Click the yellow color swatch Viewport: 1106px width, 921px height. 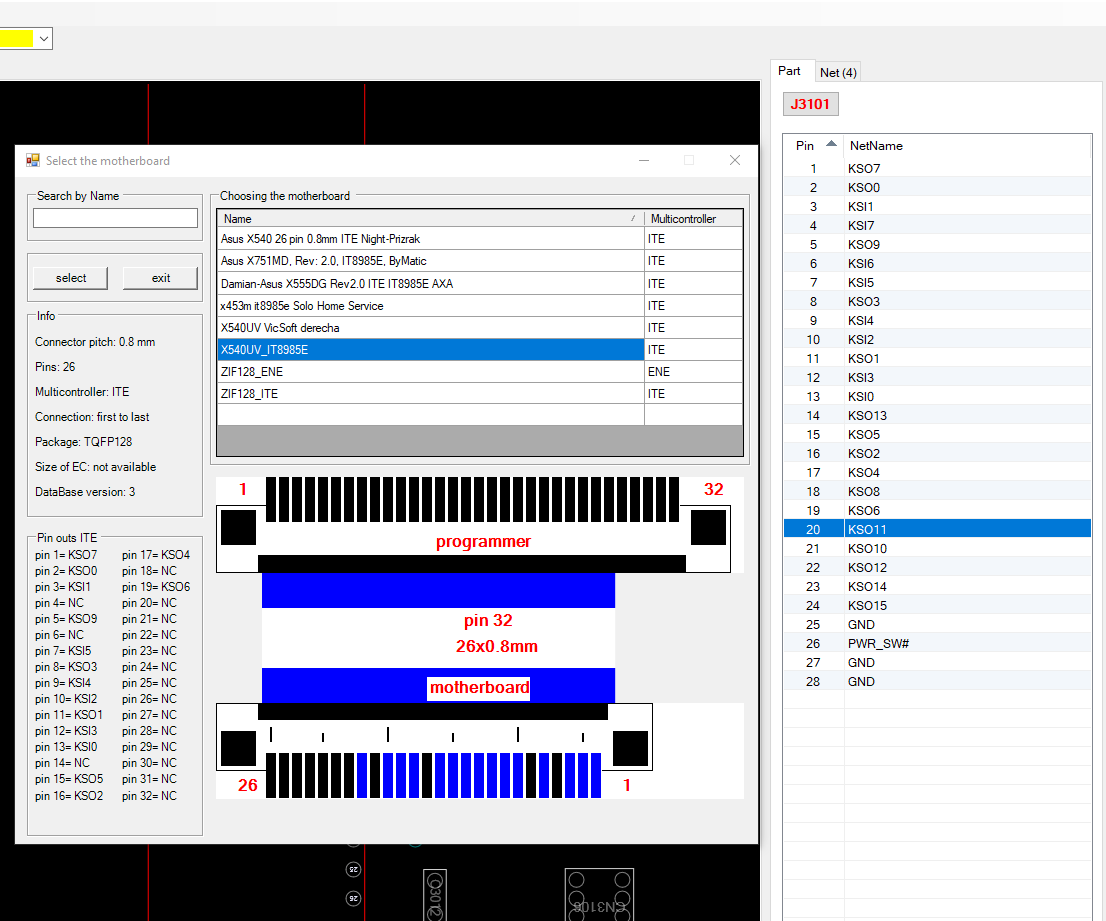[x=16, y=39]
